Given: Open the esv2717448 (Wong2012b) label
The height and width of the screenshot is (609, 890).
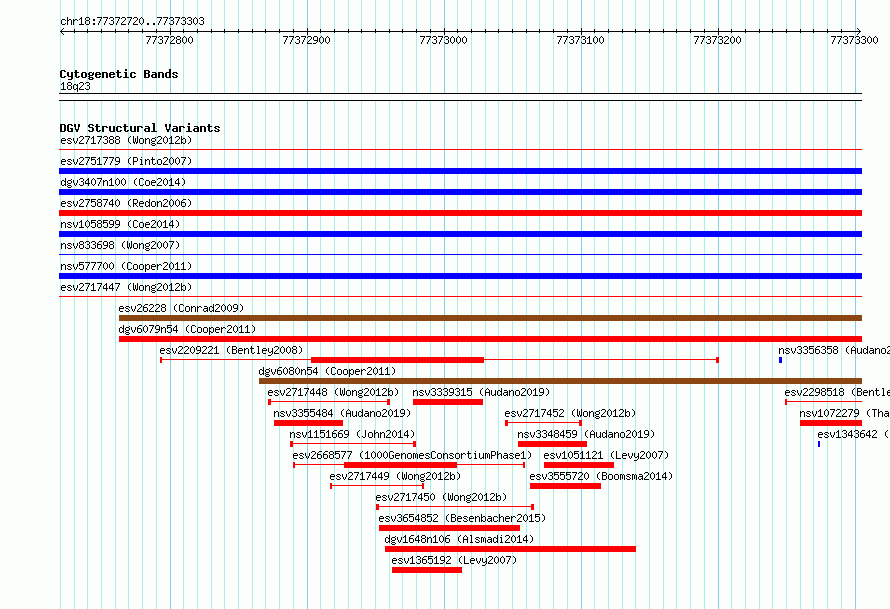Looking at the screenshot, I should tap(333, 392).
